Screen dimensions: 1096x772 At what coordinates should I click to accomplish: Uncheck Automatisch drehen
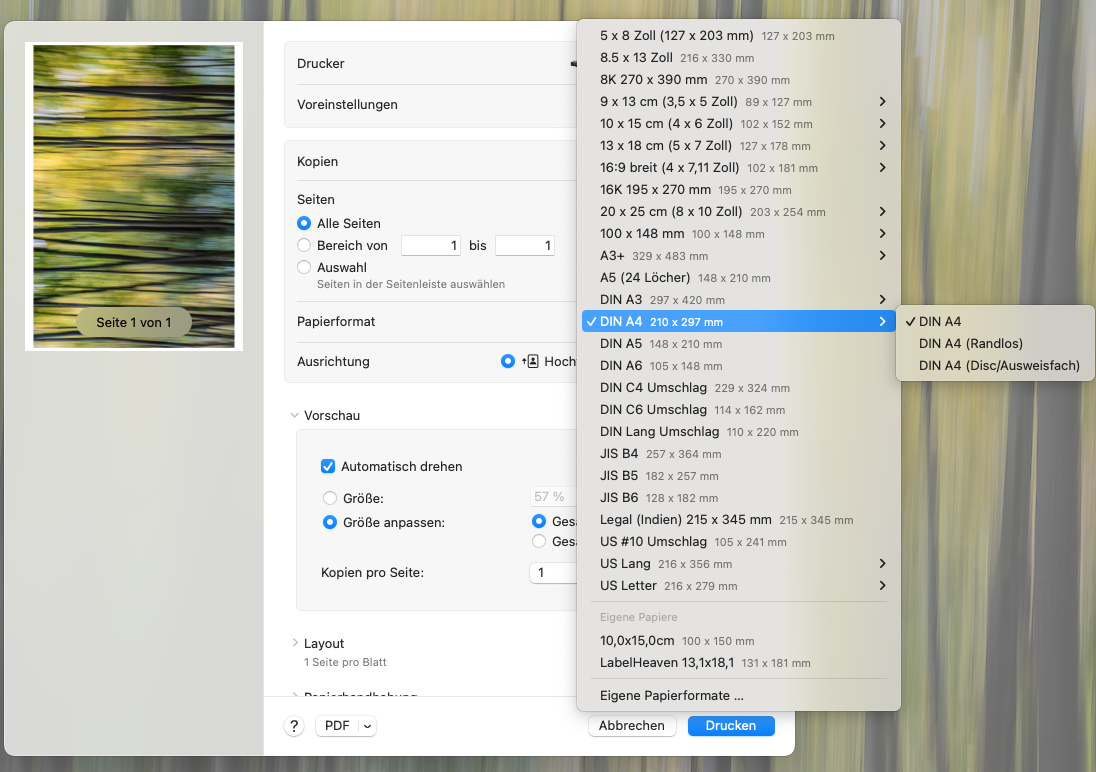[327, 466]
